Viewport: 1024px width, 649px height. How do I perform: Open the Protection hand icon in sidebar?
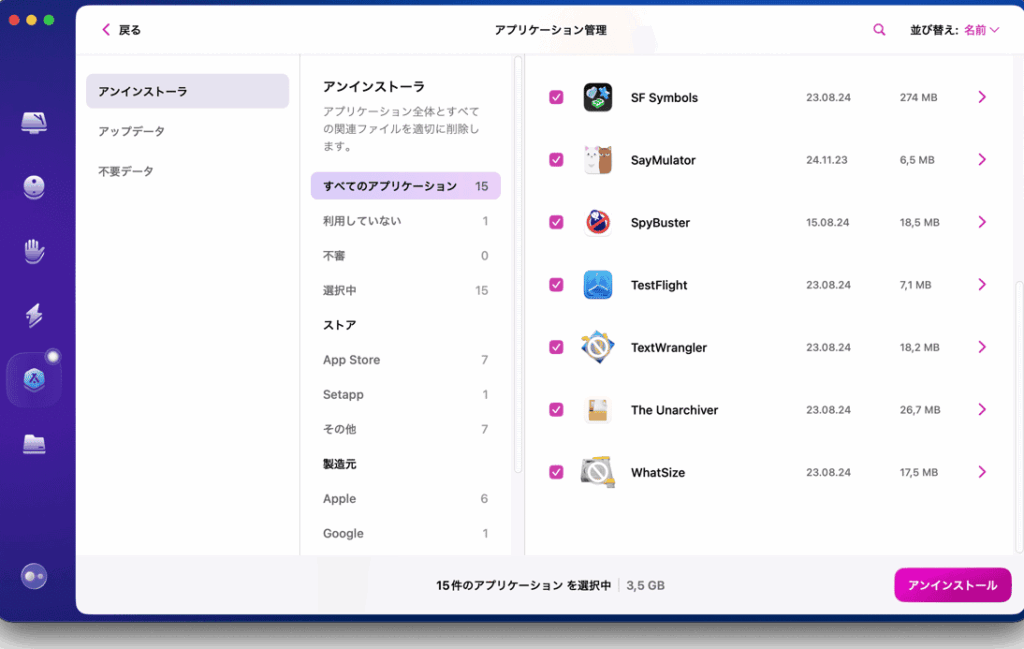tap(34, 251)
